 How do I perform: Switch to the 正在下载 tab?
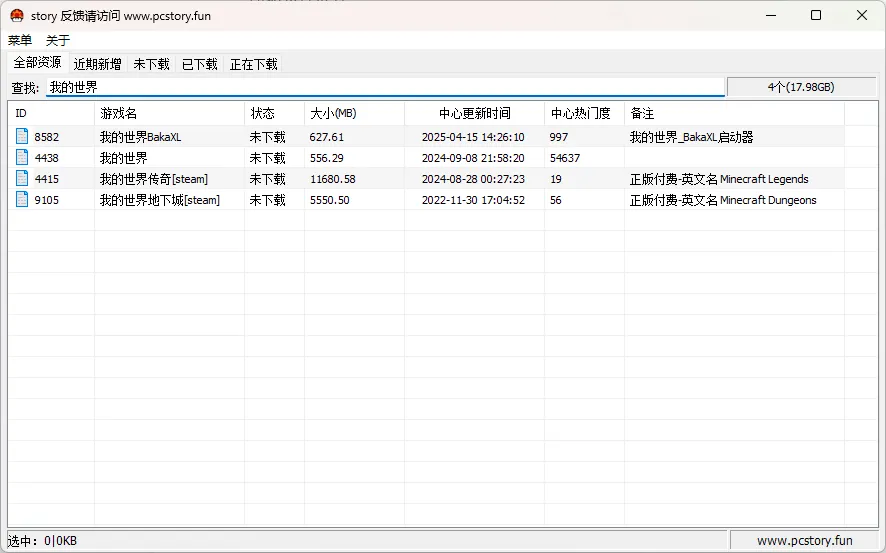(x=254, y=64)
